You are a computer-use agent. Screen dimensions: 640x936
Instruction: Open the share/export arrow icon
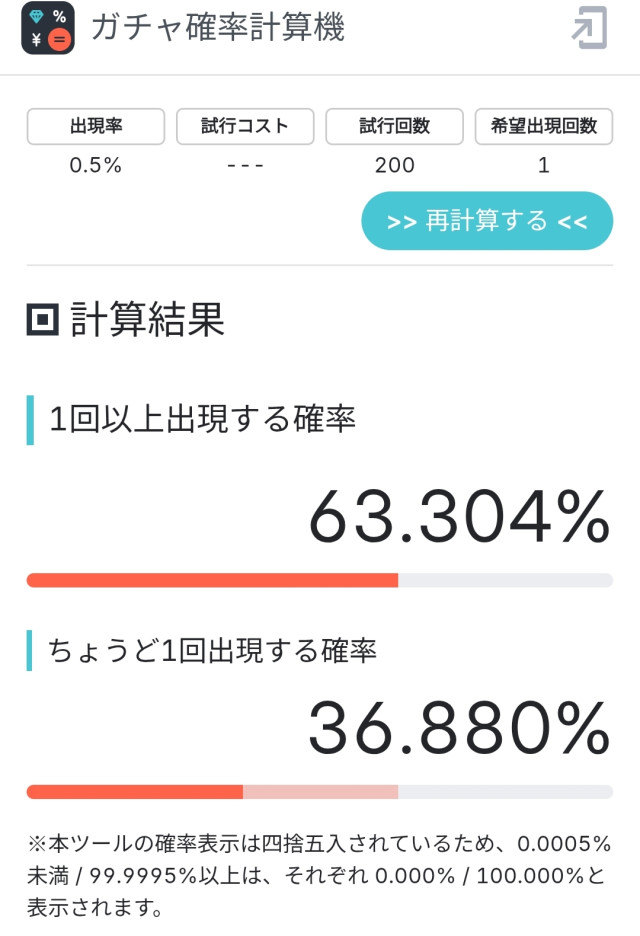(x=590, y=27)
